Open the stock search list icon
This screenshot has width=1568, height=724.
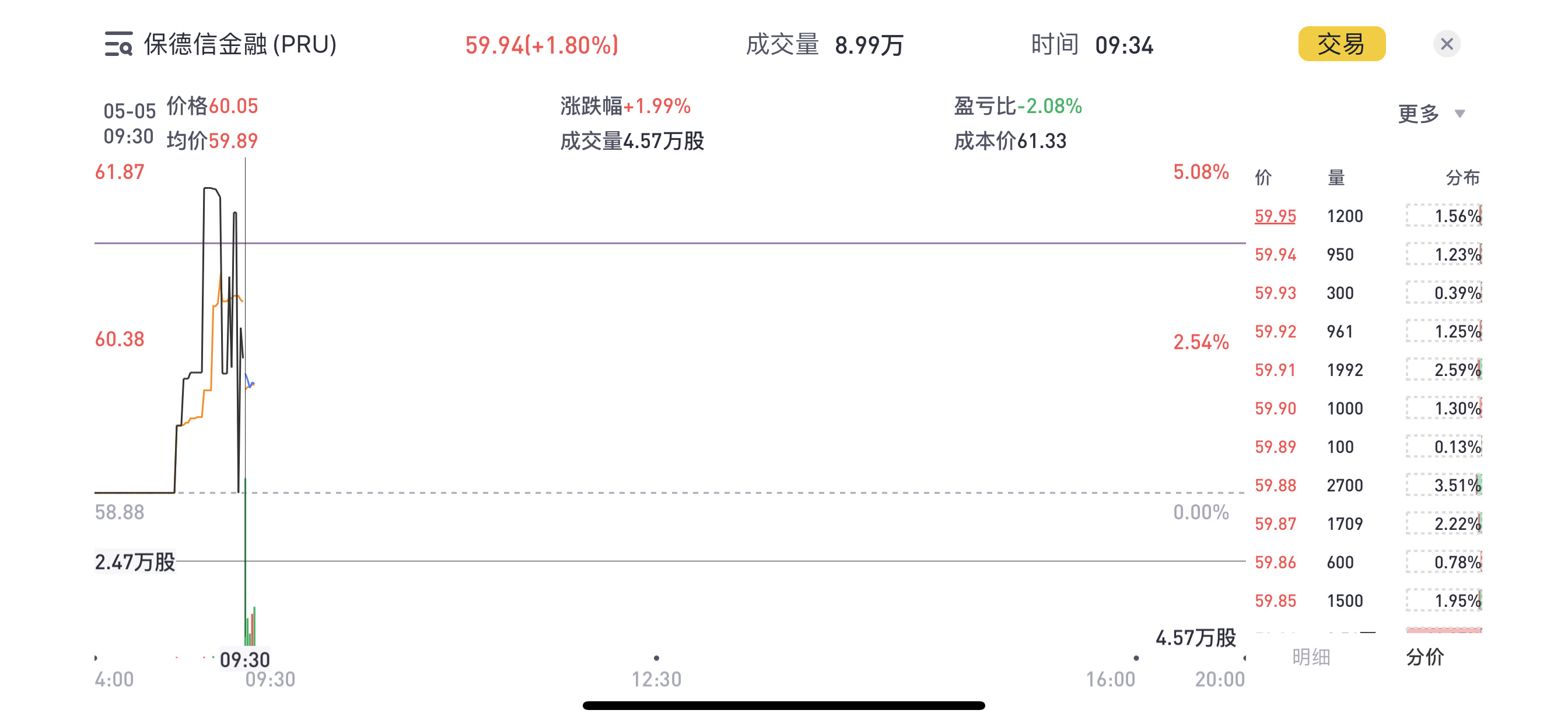[118, 44]
